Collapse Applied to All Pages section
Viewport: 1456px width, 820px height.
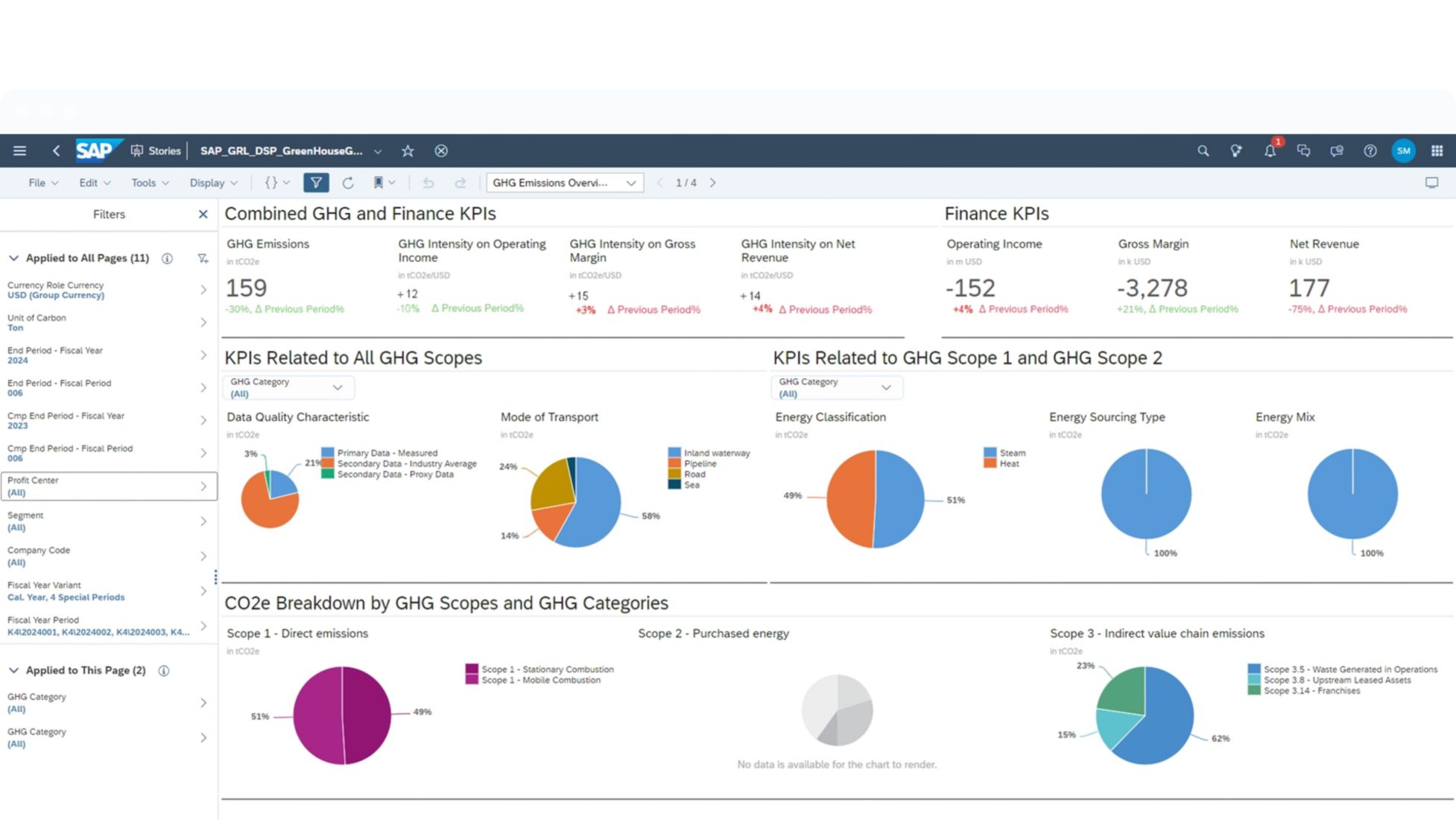(x=13, y=258)
